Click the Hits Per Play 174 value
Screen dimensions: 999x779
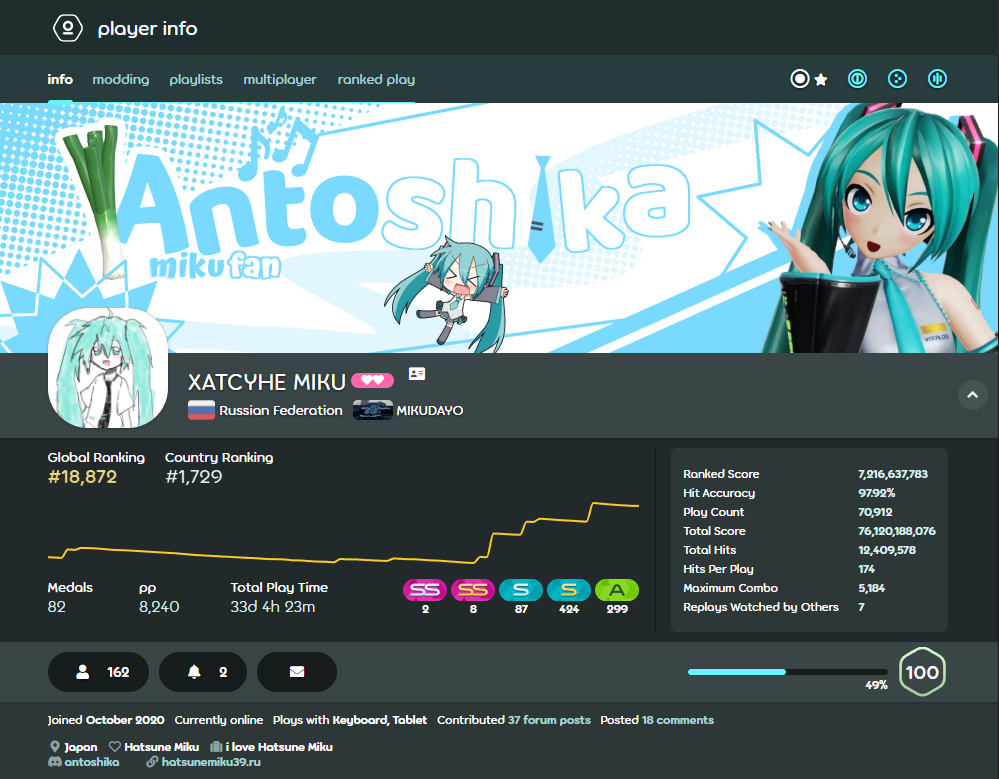click(x=866, y=569)
